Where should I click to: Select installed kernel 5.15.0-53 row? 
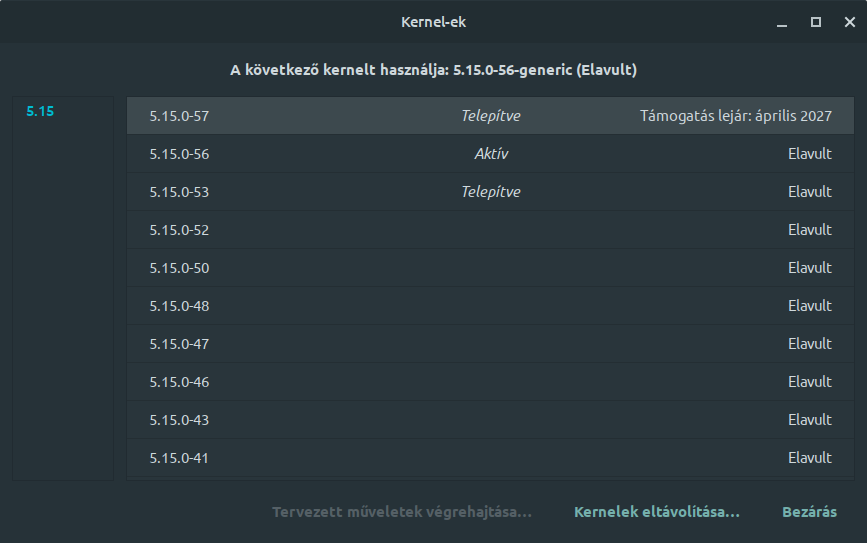[490, 192]
